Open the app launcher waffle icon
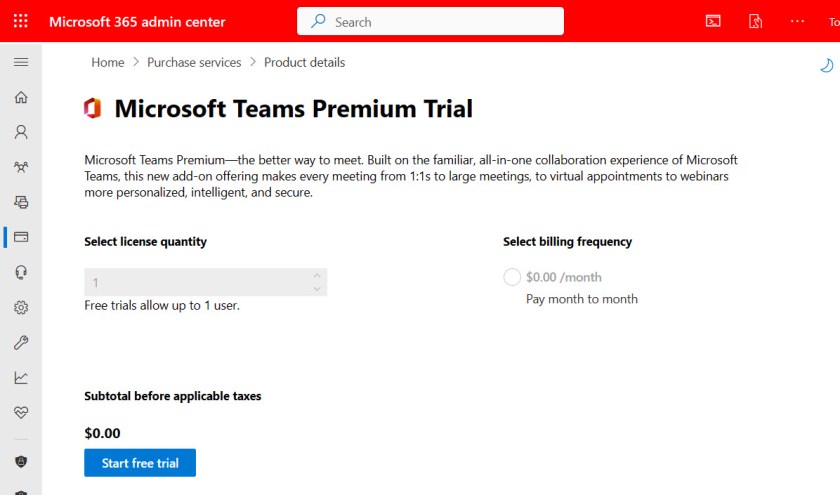Viewport: 840px width, 495px height. (20, 21)
